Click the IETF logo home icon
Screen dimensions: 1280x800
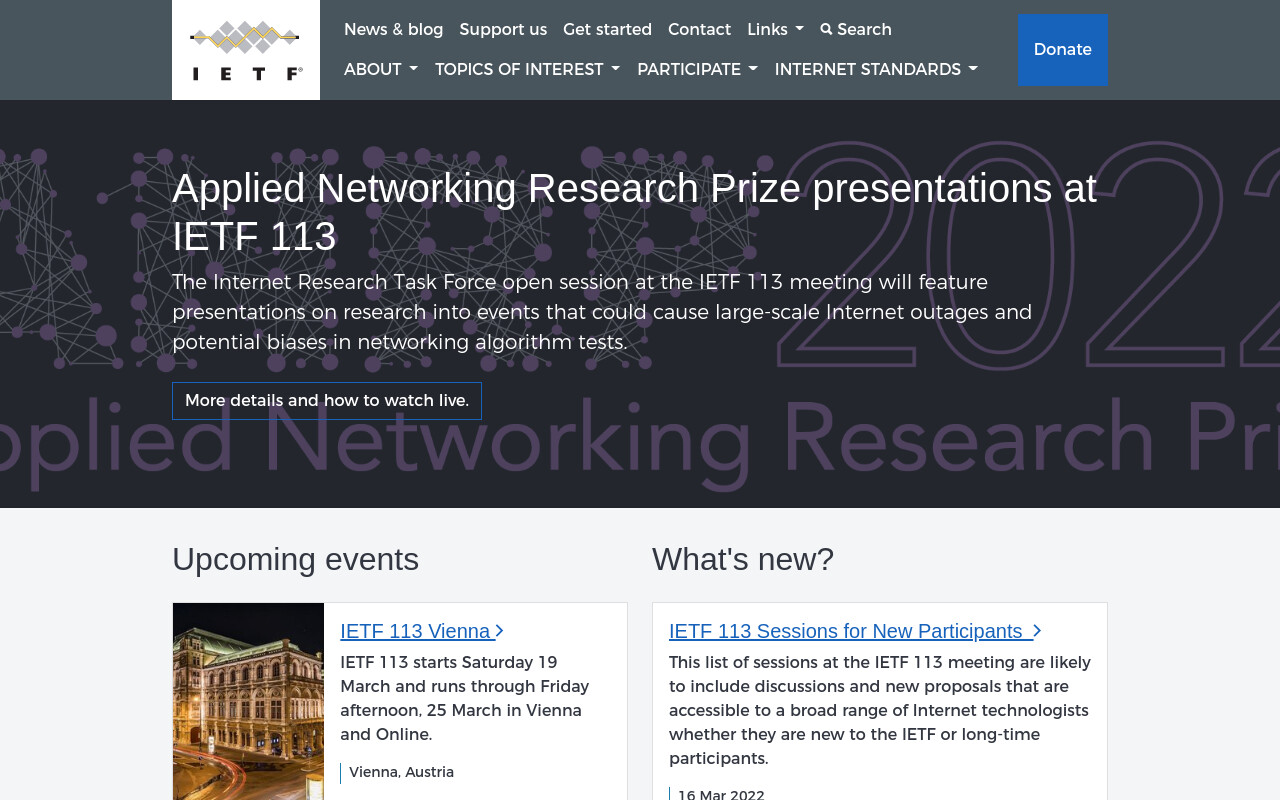[246, 50]
